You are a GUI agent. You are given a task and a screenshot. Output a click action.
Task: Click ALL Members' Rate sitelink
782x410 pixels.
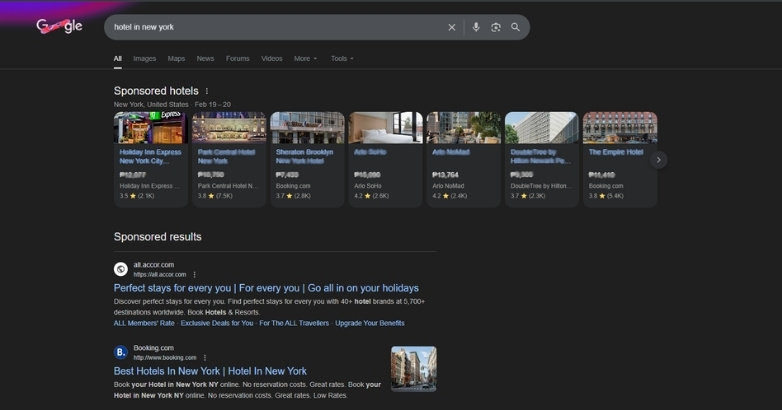point(144,323)
